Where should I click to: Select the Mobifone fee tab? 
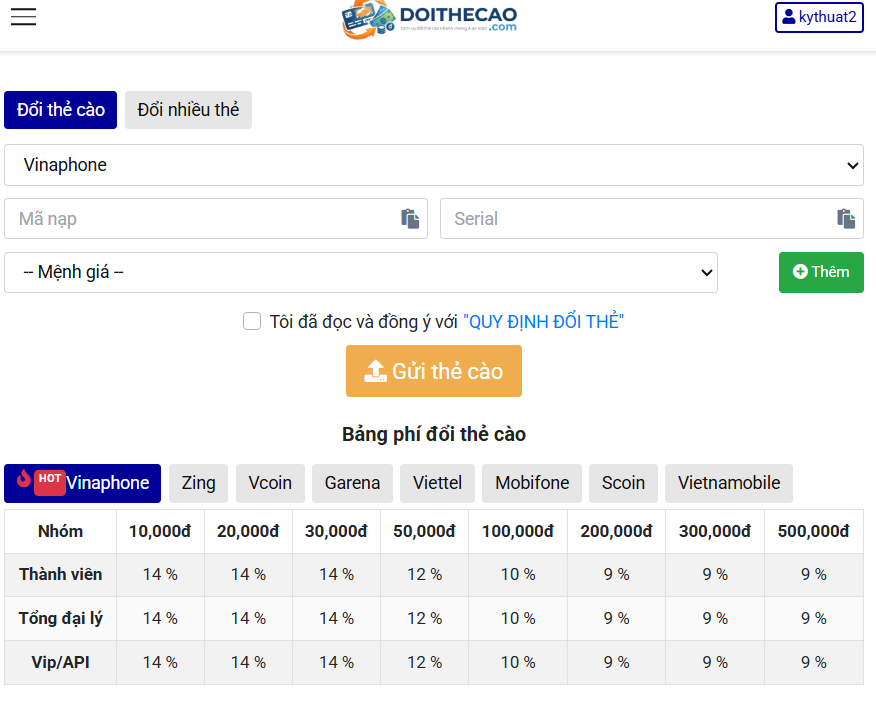pyautogui.click(x=532, y=483)
